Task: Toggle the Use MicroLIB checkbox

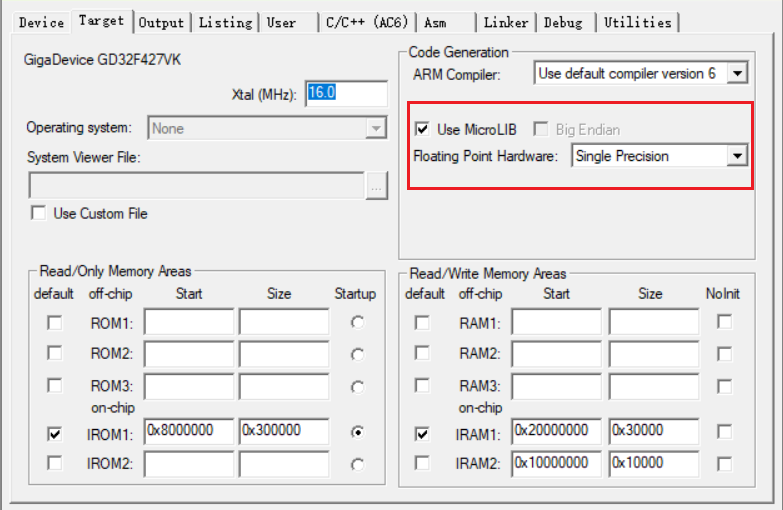Action: (x=423, y=130)
